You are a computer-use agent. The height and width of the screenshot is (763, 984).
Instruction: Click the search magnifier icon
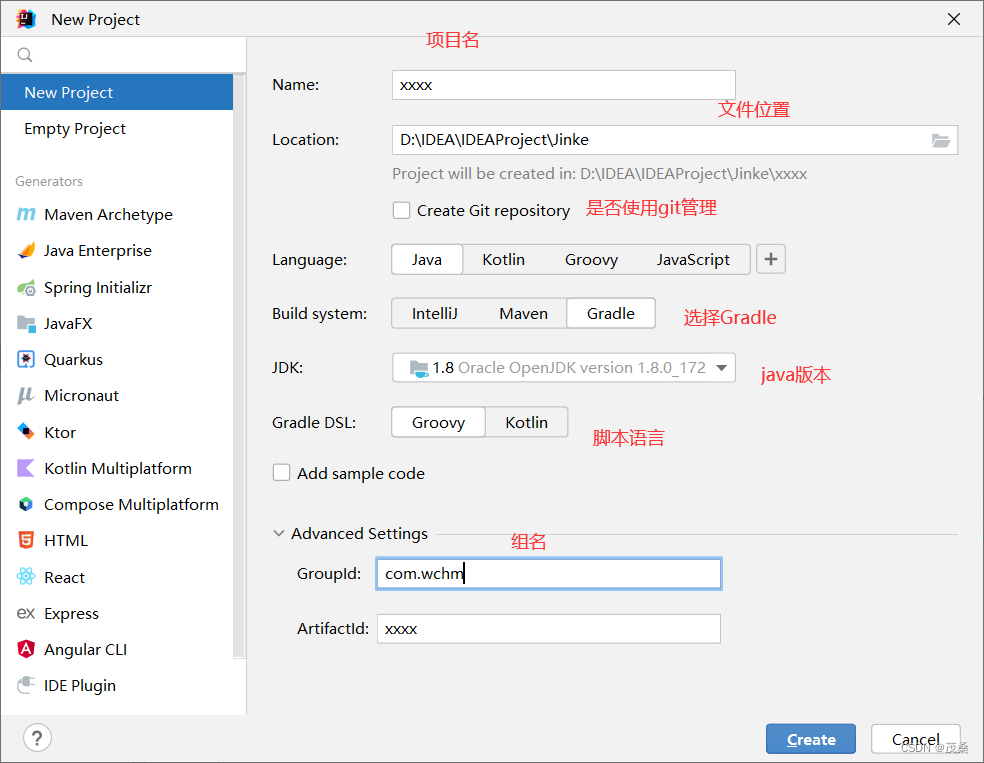(24, 55)
